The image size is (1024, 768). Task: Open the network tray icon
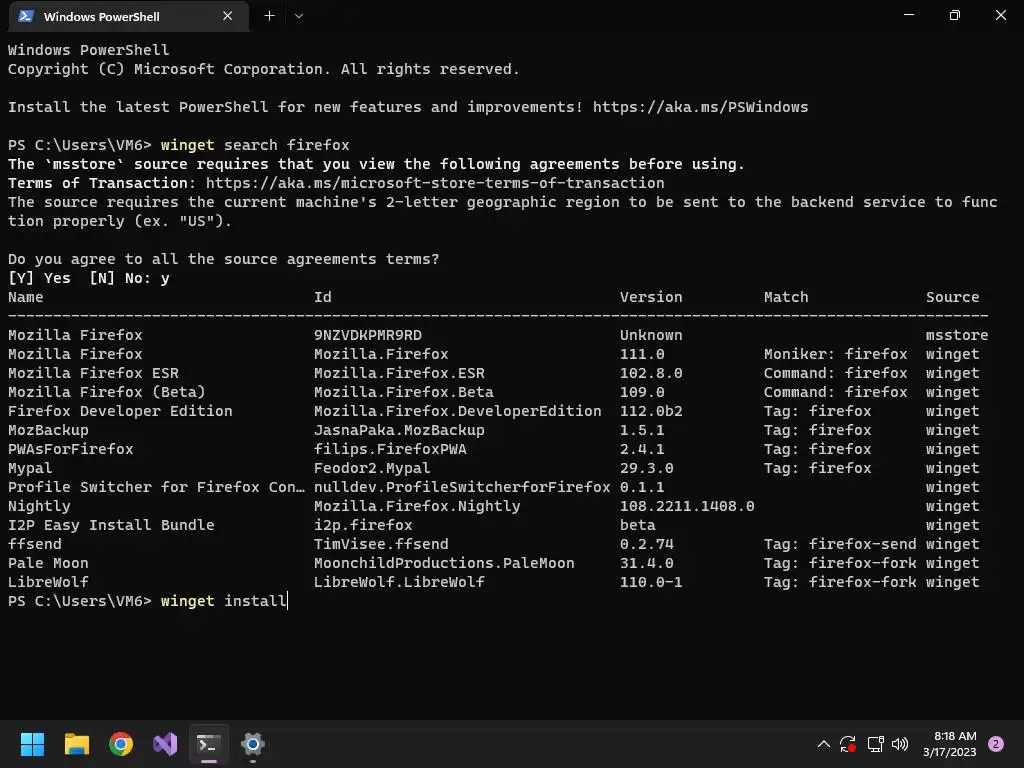875,744
